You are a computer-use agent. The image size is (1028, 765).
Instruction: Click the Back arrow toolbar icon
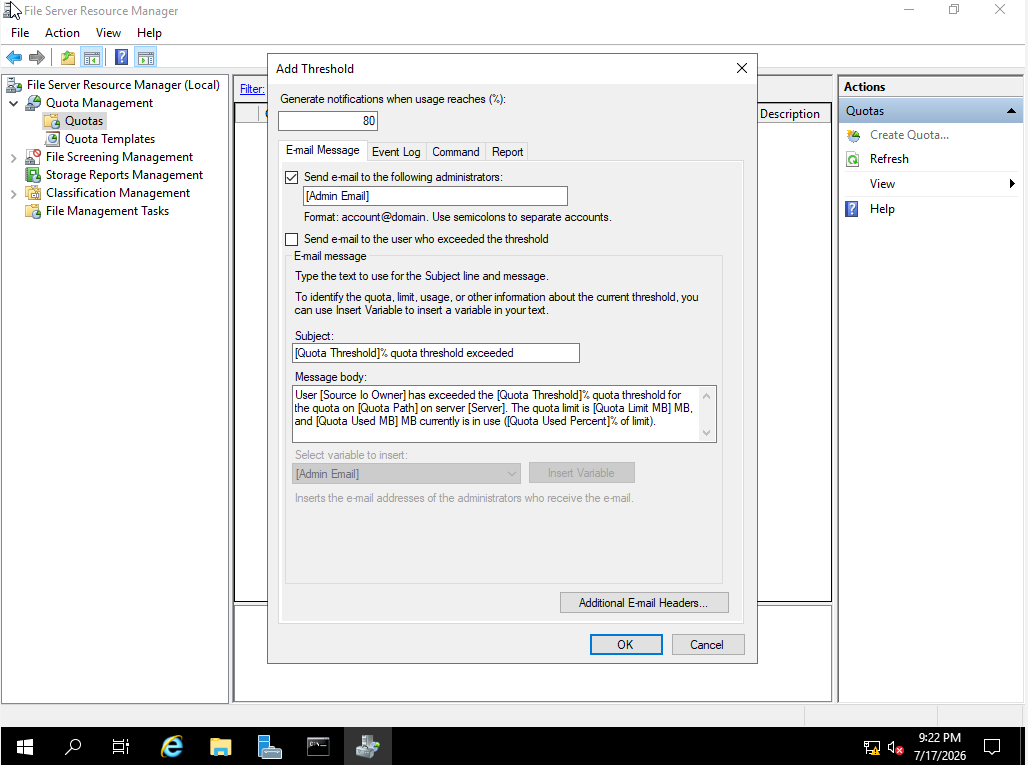click(14, 58)
